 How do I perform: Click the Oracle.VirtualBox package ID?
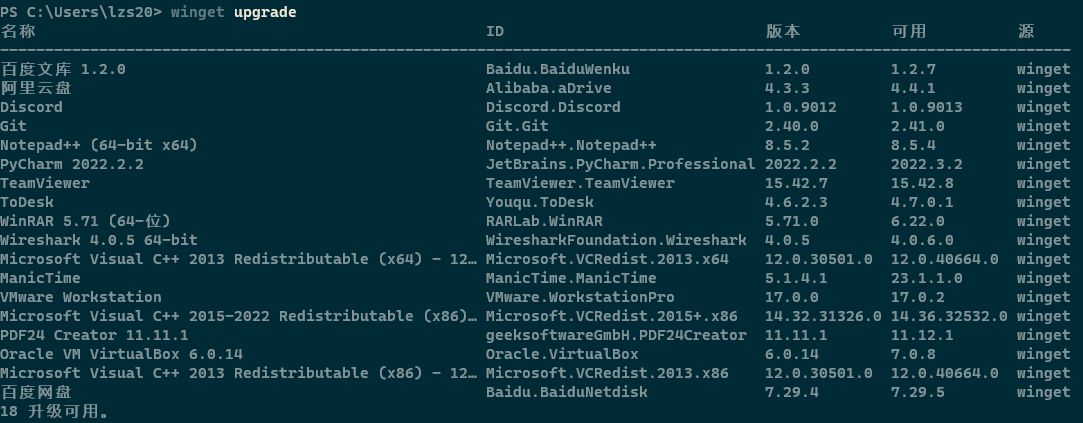562,354
